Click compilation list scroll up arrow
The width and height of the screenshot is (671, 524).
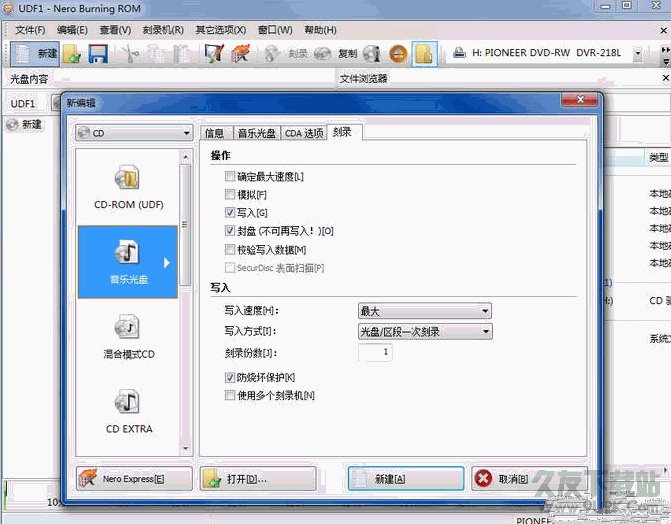(x=185, y=157)
